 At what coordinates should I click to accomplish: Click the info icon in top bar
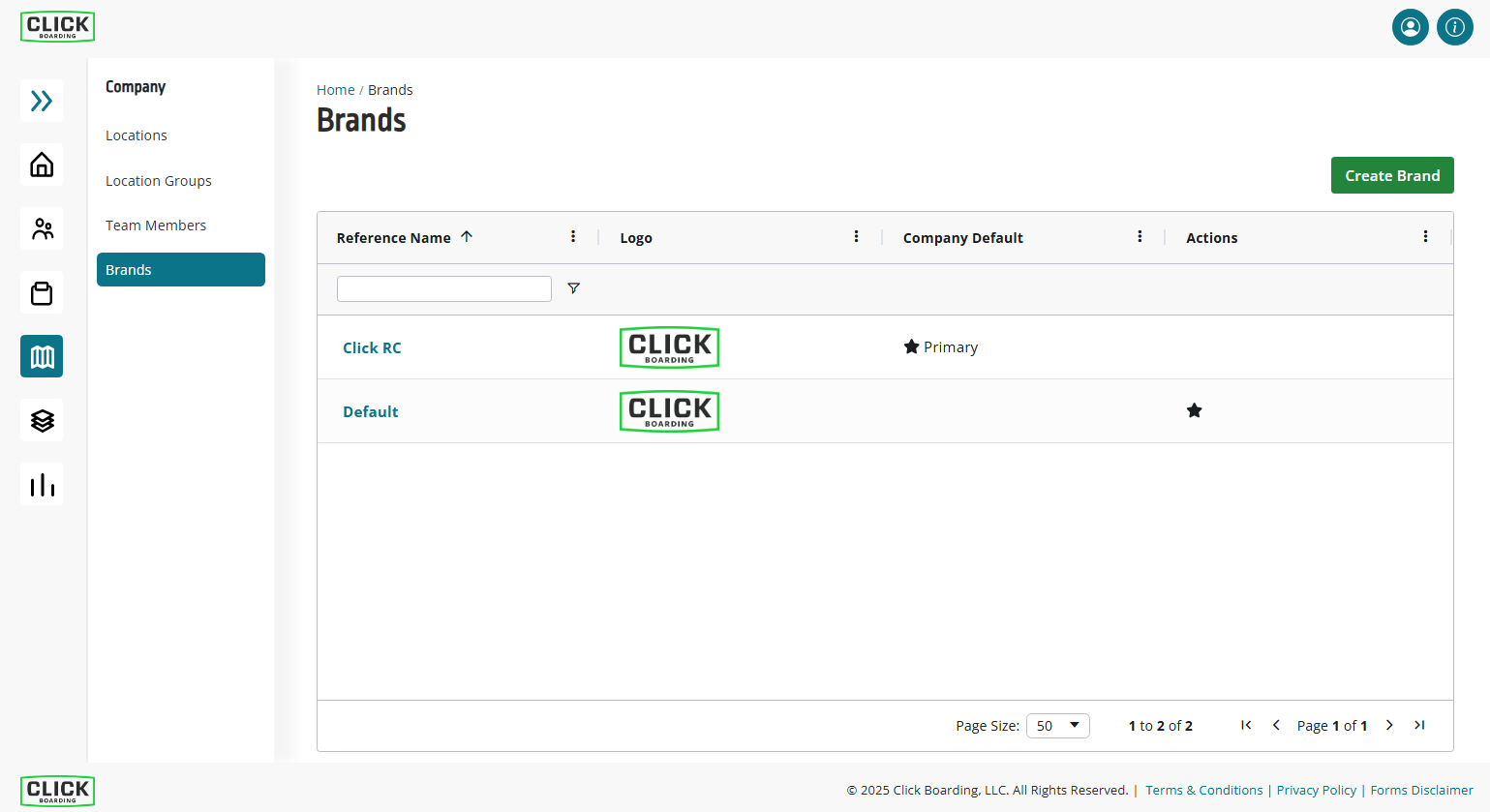pyautogui.click(x=1454, y=27)
